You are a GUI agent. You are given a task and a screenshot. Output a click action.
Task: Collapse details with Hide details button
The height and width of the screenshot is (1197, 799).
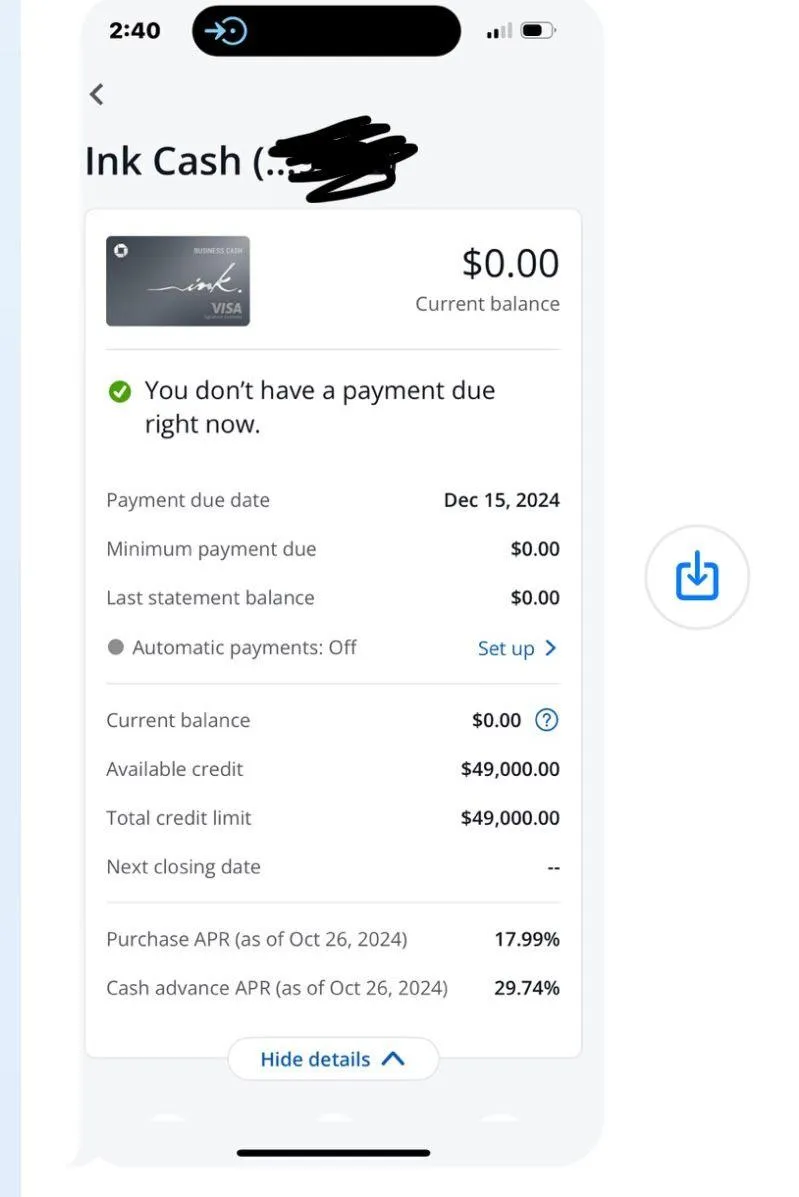(332, 1059)
